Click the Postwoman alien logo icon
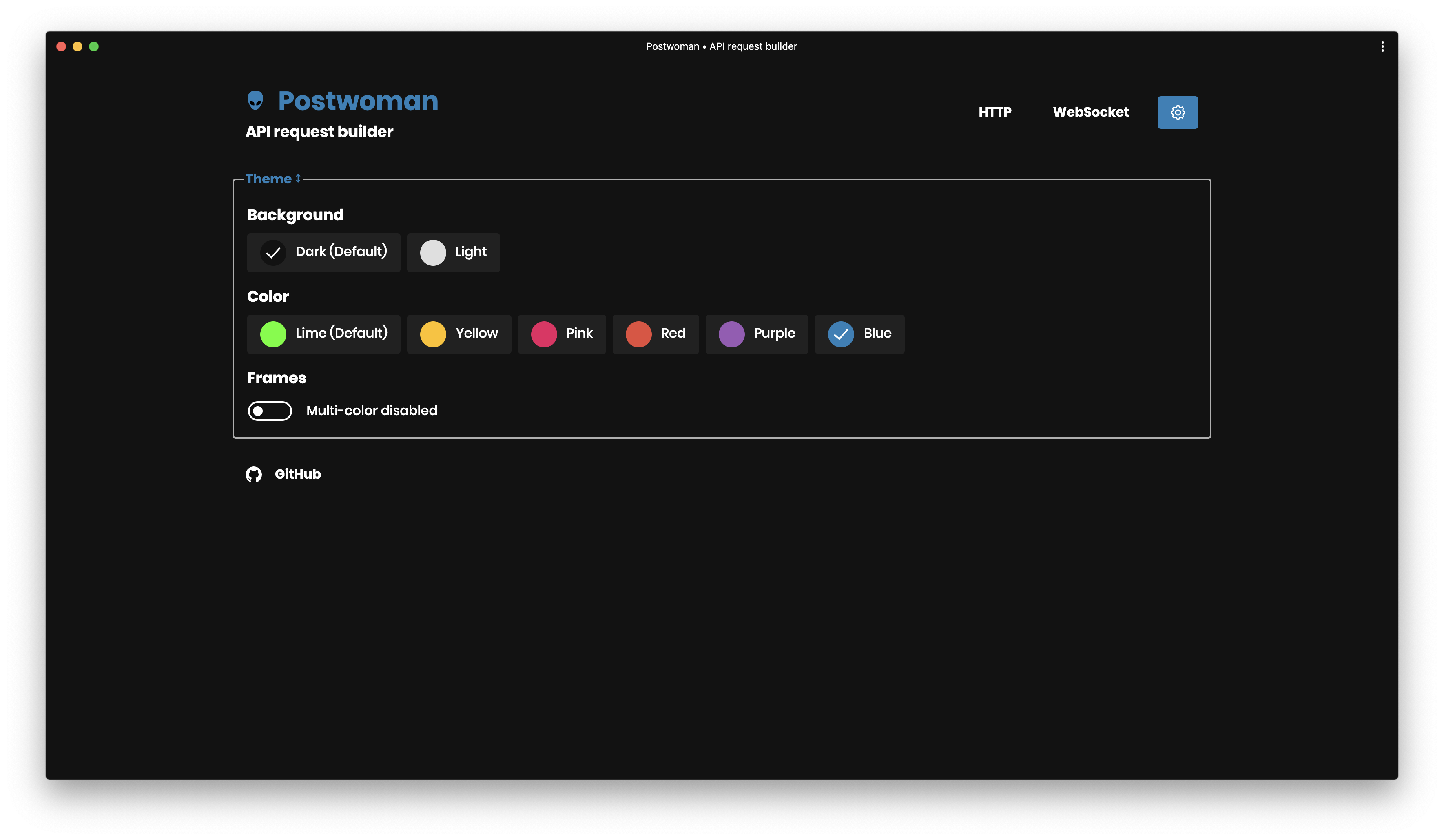The width and height of the screenshot is (1444, 840). pyautogui.click(x=255, y=101)
